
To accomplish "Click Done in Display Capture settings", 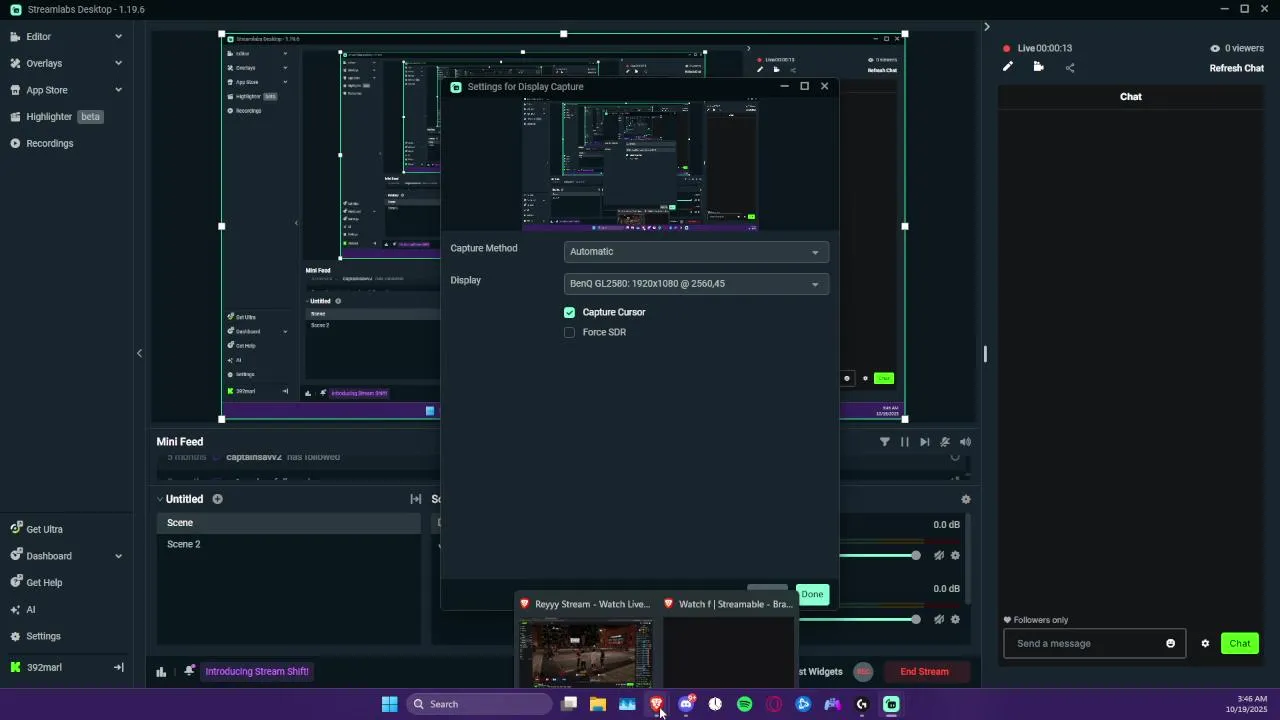I will (812, 594).
